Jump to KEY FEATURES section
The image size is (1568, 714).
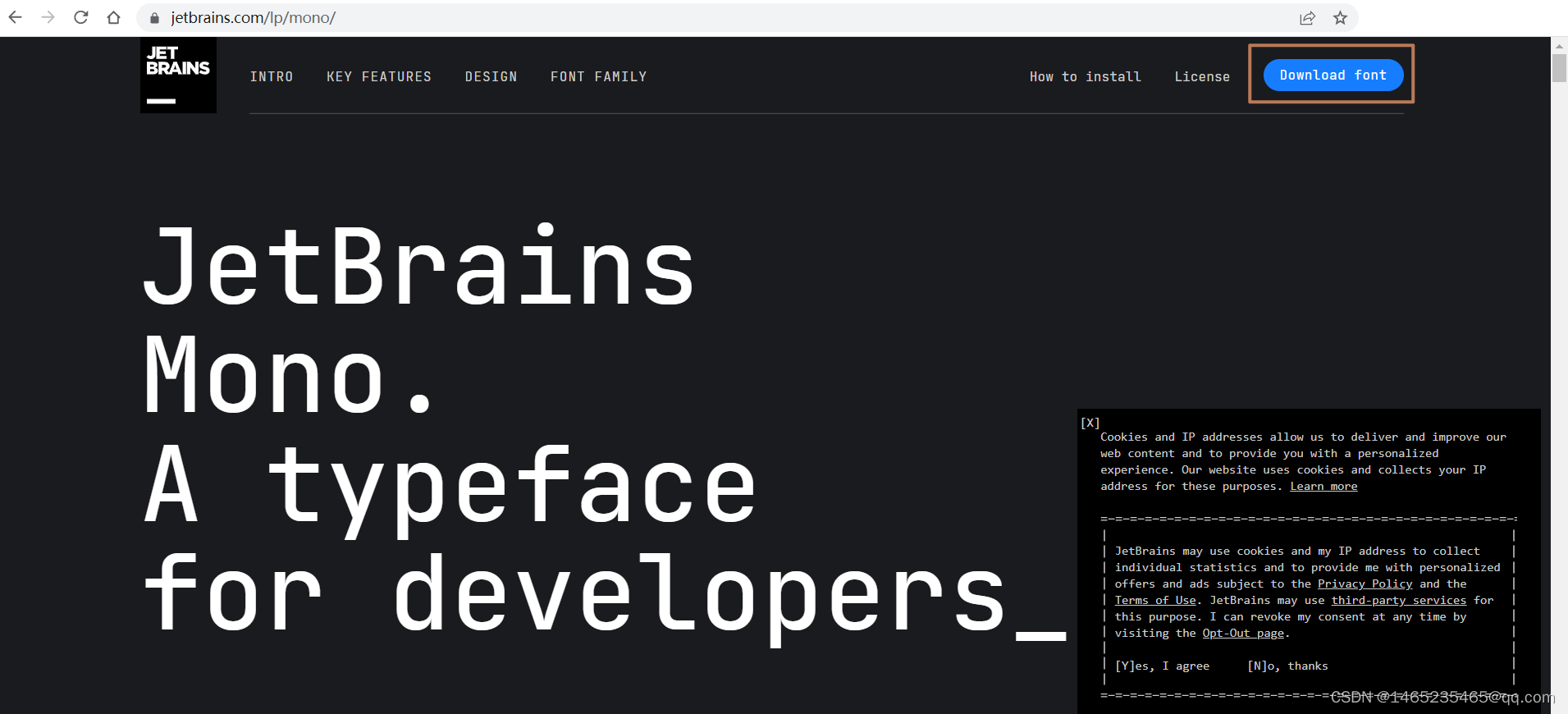click(x=379, y=76)
